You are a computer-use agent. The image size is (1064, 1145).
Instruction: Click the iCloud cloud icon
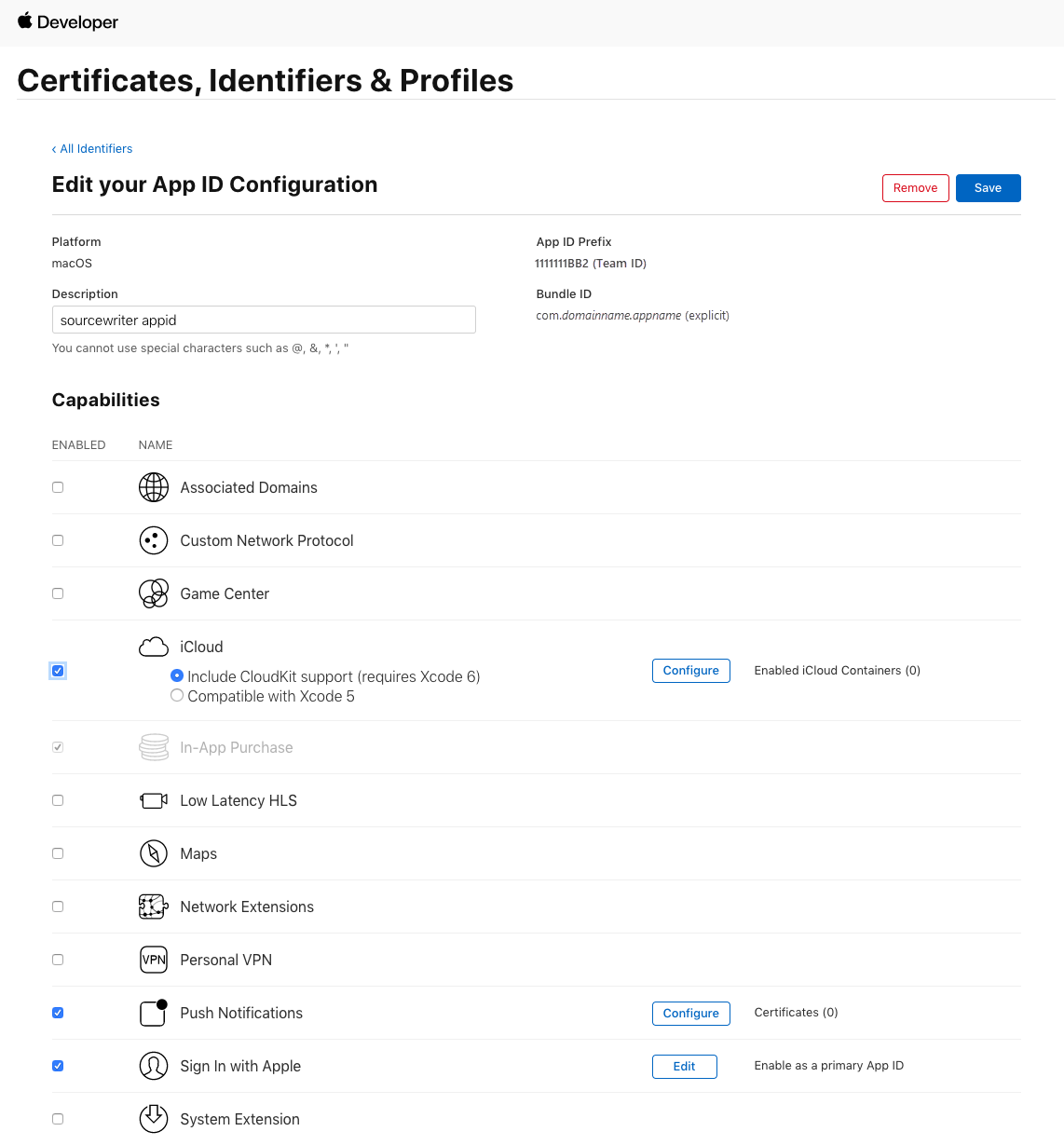click(x=154, y=647)
